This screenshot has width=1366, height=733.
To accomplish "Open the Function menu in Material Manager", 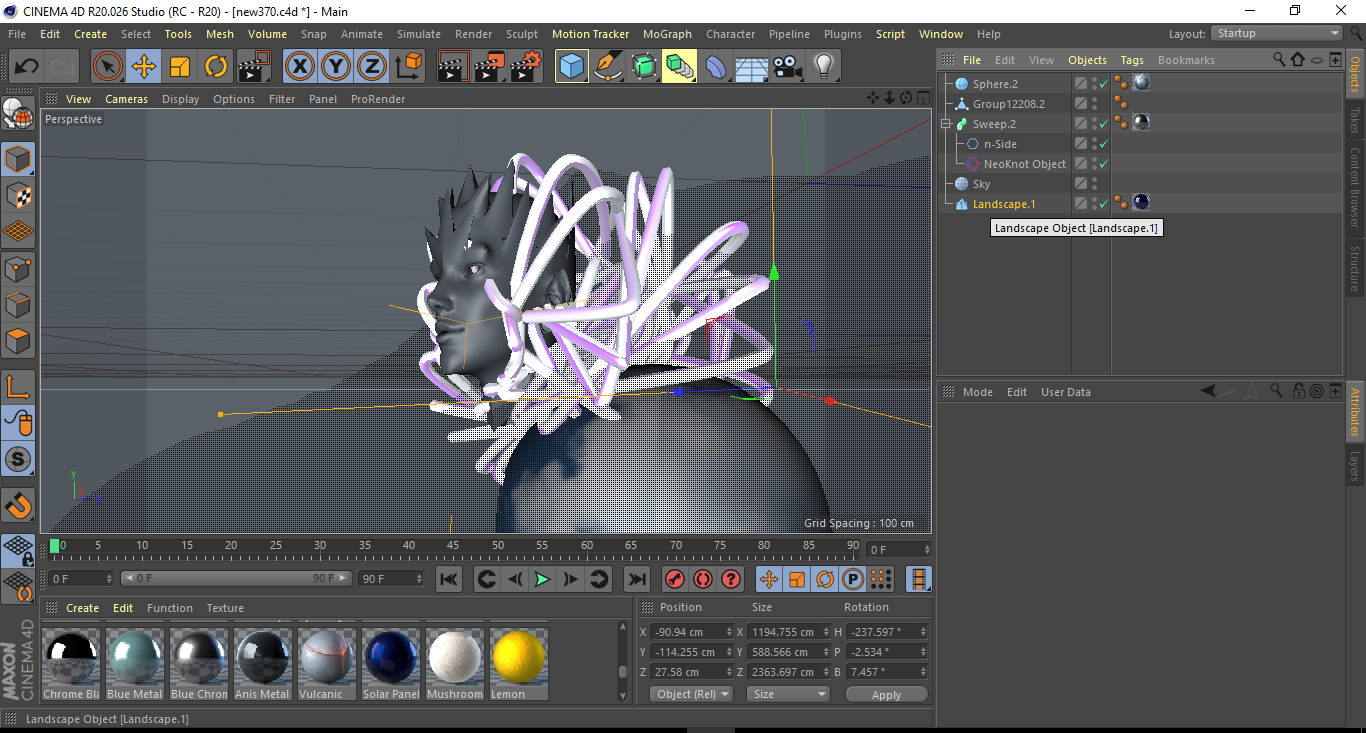I will (x=170, y=608).
